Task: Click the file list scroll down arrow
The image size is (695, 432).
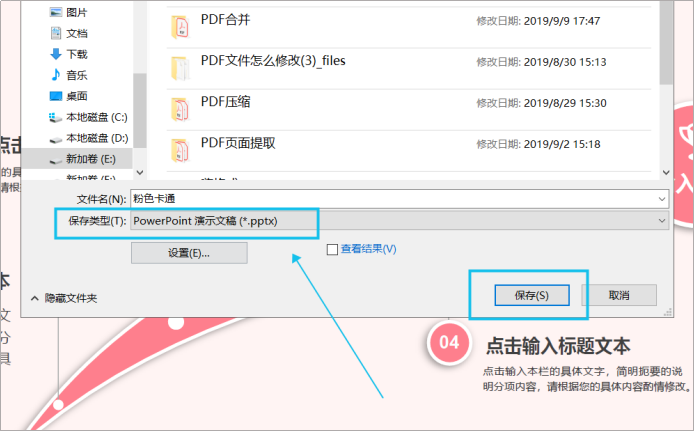Action: [666, 172]
